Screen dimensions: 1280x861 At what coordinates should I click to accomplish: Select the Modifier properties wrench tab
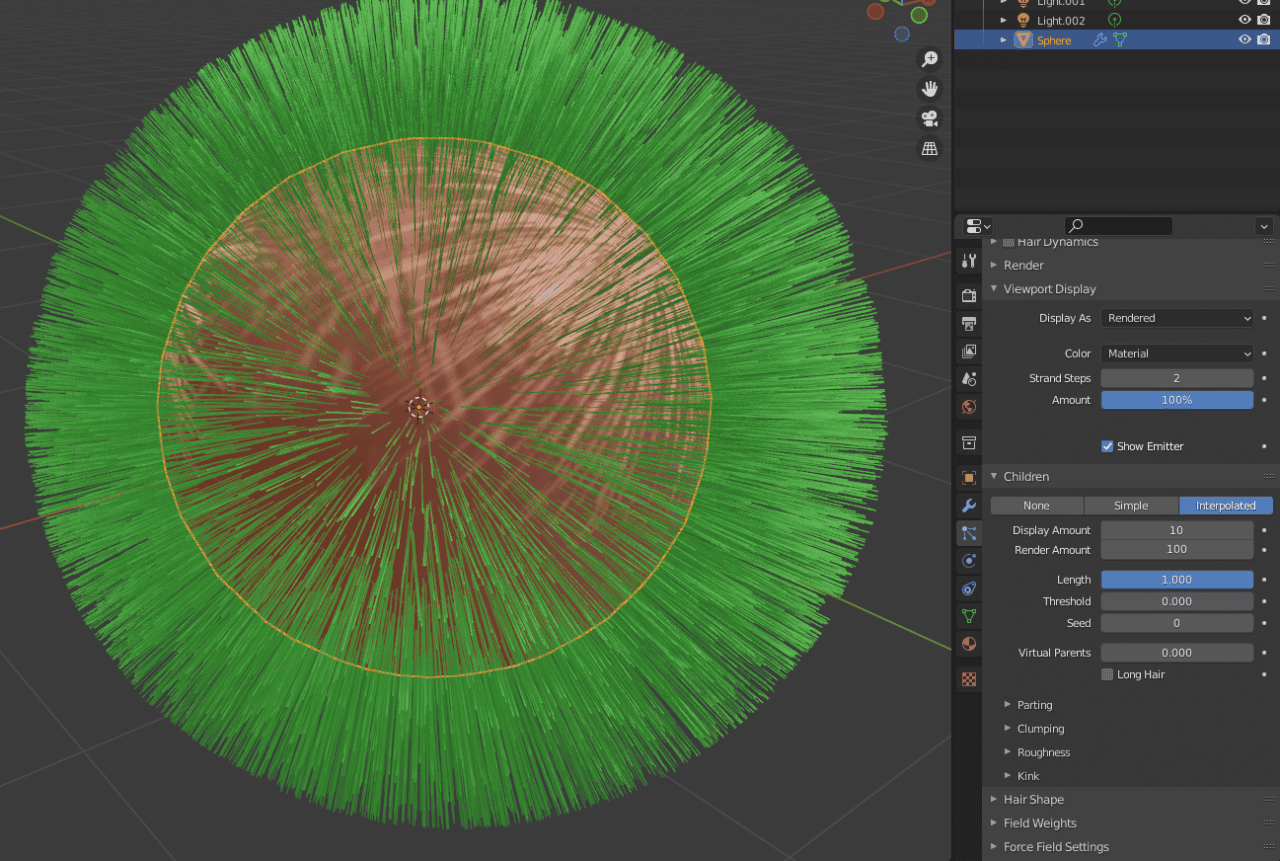pos(967,505)
